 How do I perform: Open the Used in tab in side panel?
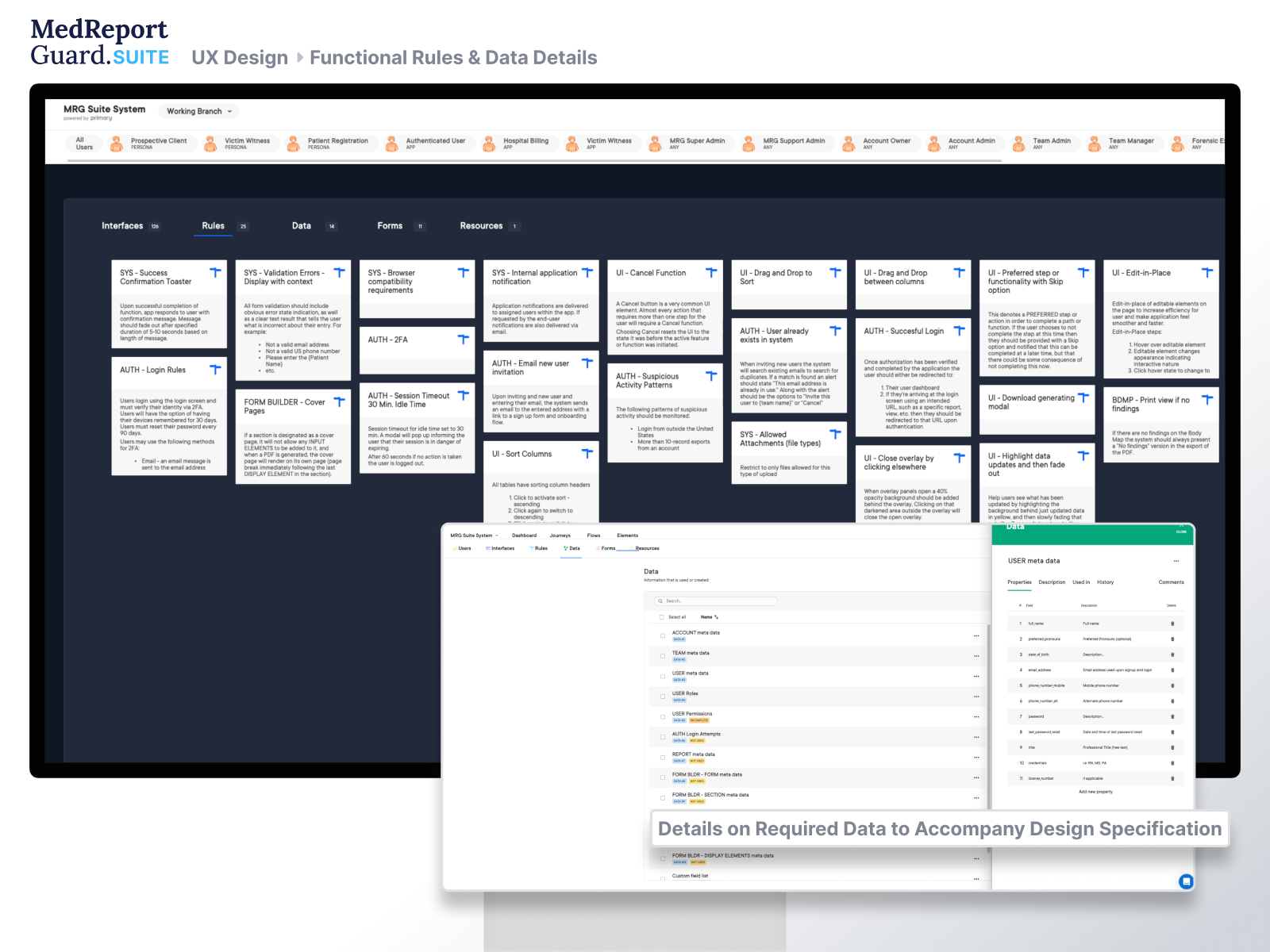[x=1081, y=582]
